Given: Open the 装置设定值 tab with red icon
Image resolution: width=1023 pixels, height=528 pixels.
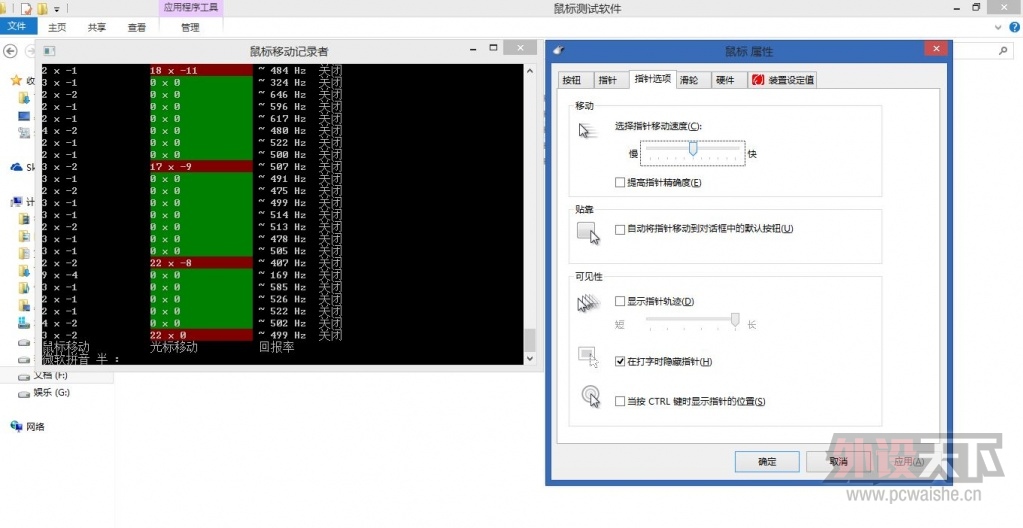Looking at the screenshot, I should pos(782,80).
